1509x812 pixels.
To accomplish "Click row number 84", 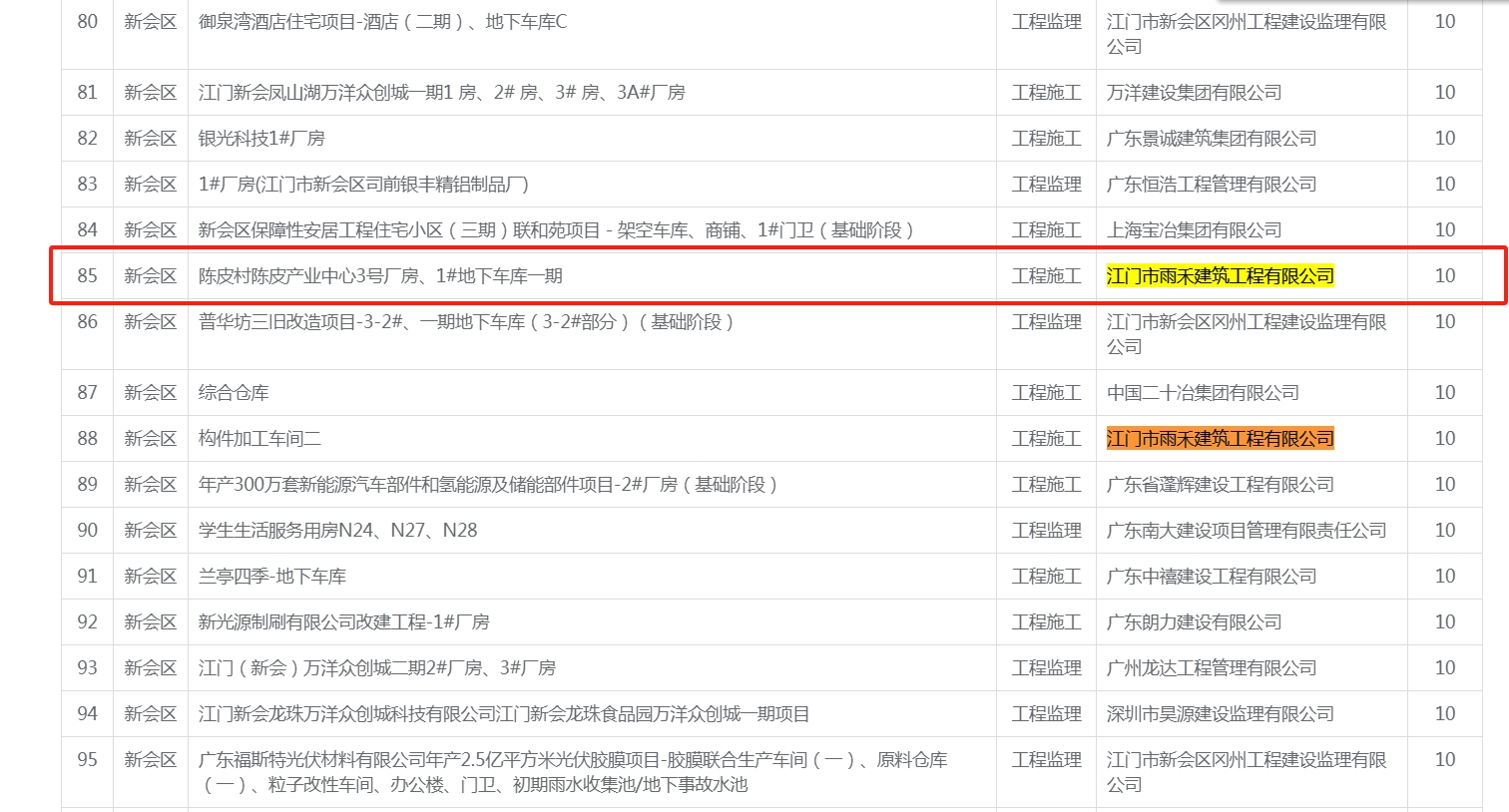I will tap(88, 230).
